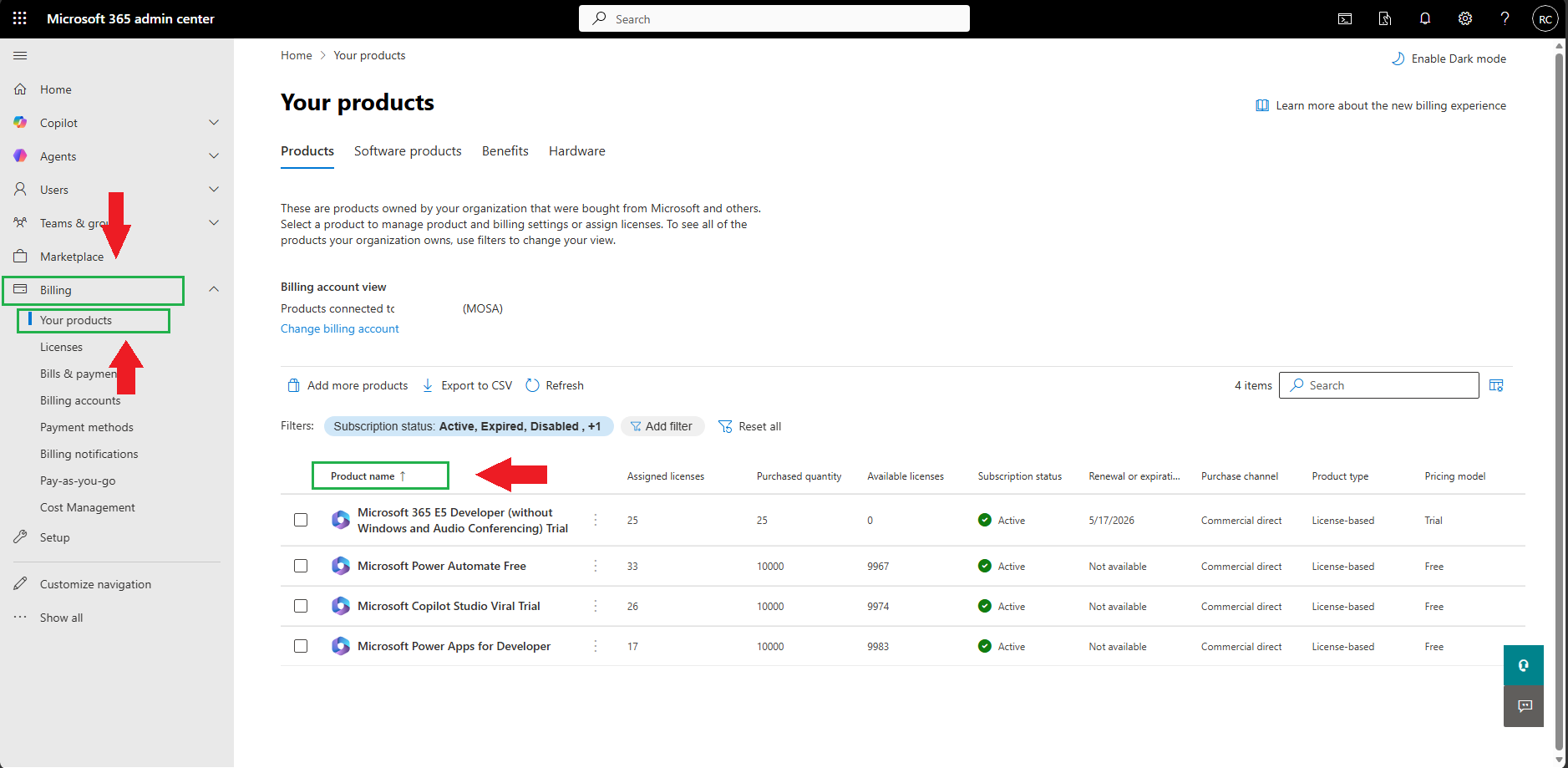Open Payment methods in the Billing menu
The height and width of the screenshot is (768, 1568).
(x=87, y=427)
